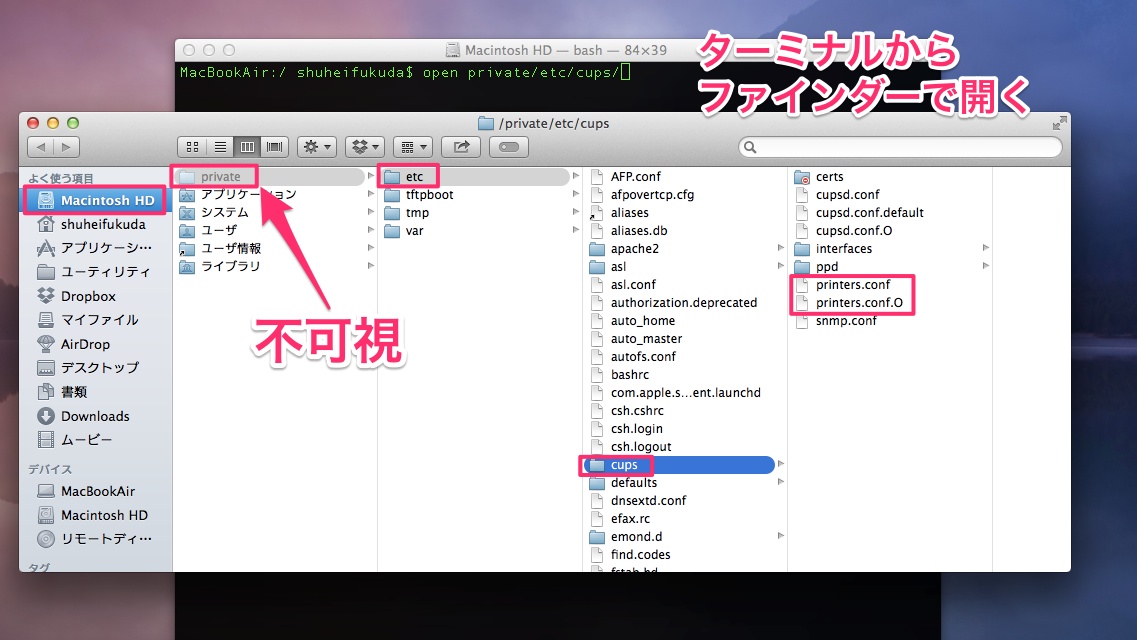The height and width of the screenshot is (640, 1137).
Task: Enter full screen with the Finder arrows icon
Action: pos(1059,123)
